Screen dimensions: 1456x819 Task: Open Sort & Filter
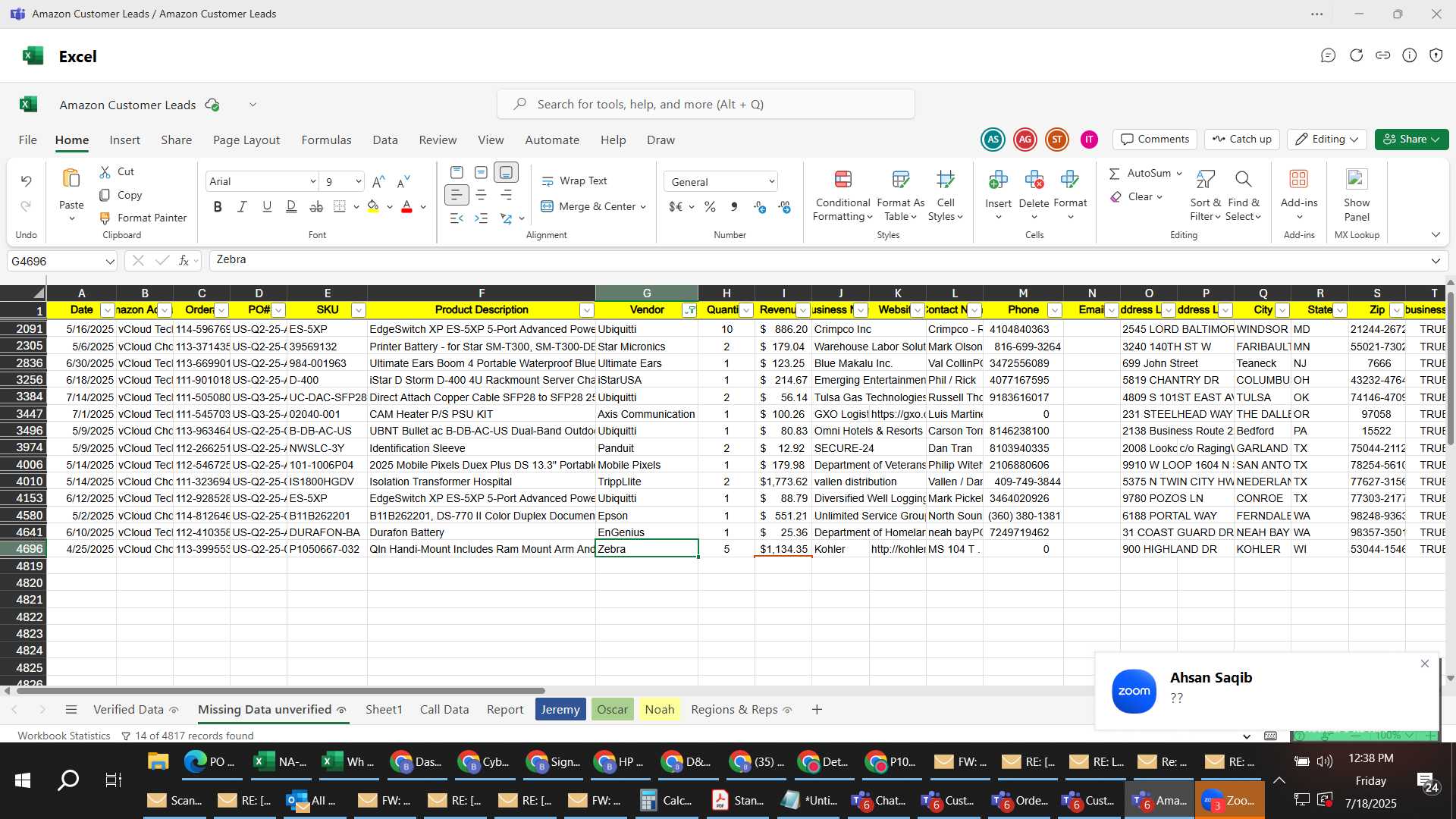[x=1205, y=196]
